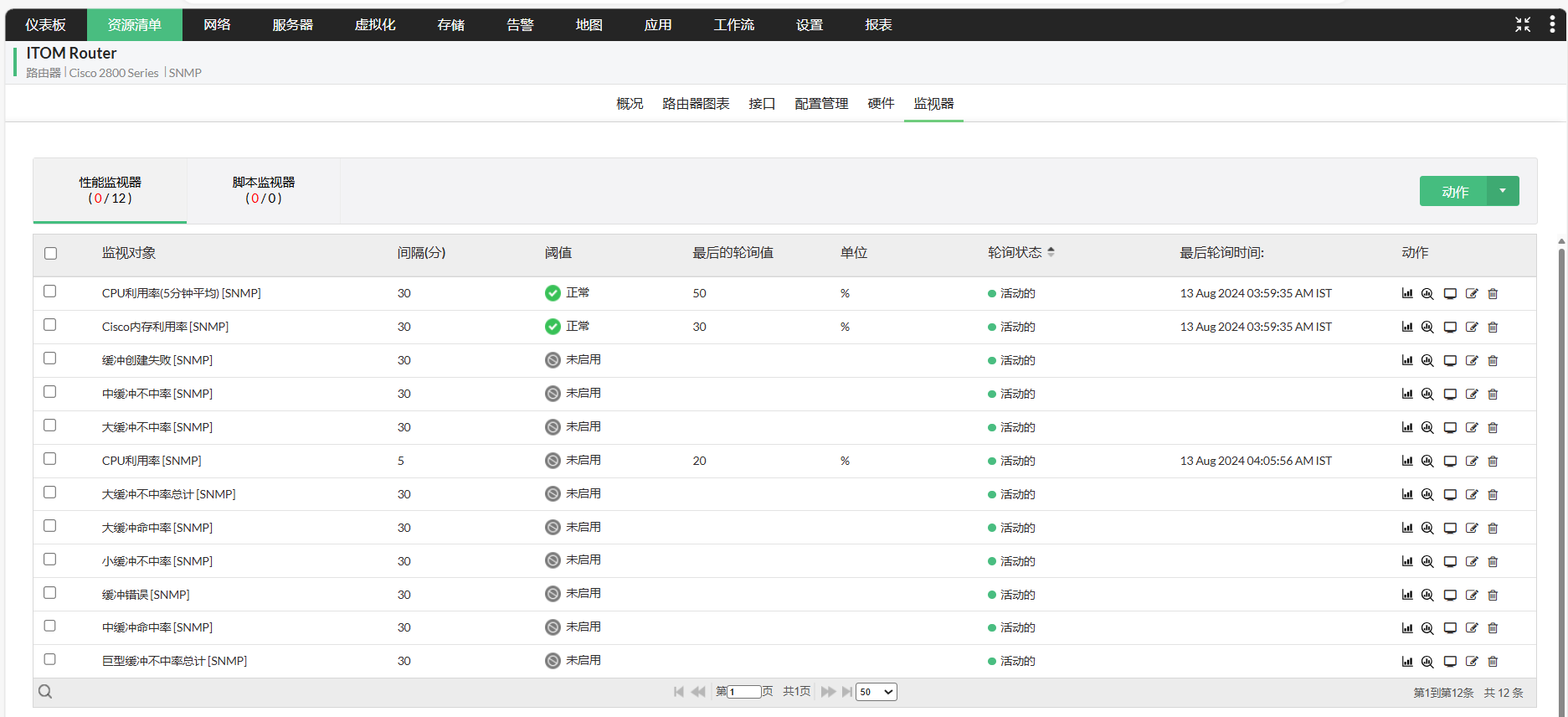Click magnifier icon in 大缓冲不中率总计 row

click(x=1427, y=494)
